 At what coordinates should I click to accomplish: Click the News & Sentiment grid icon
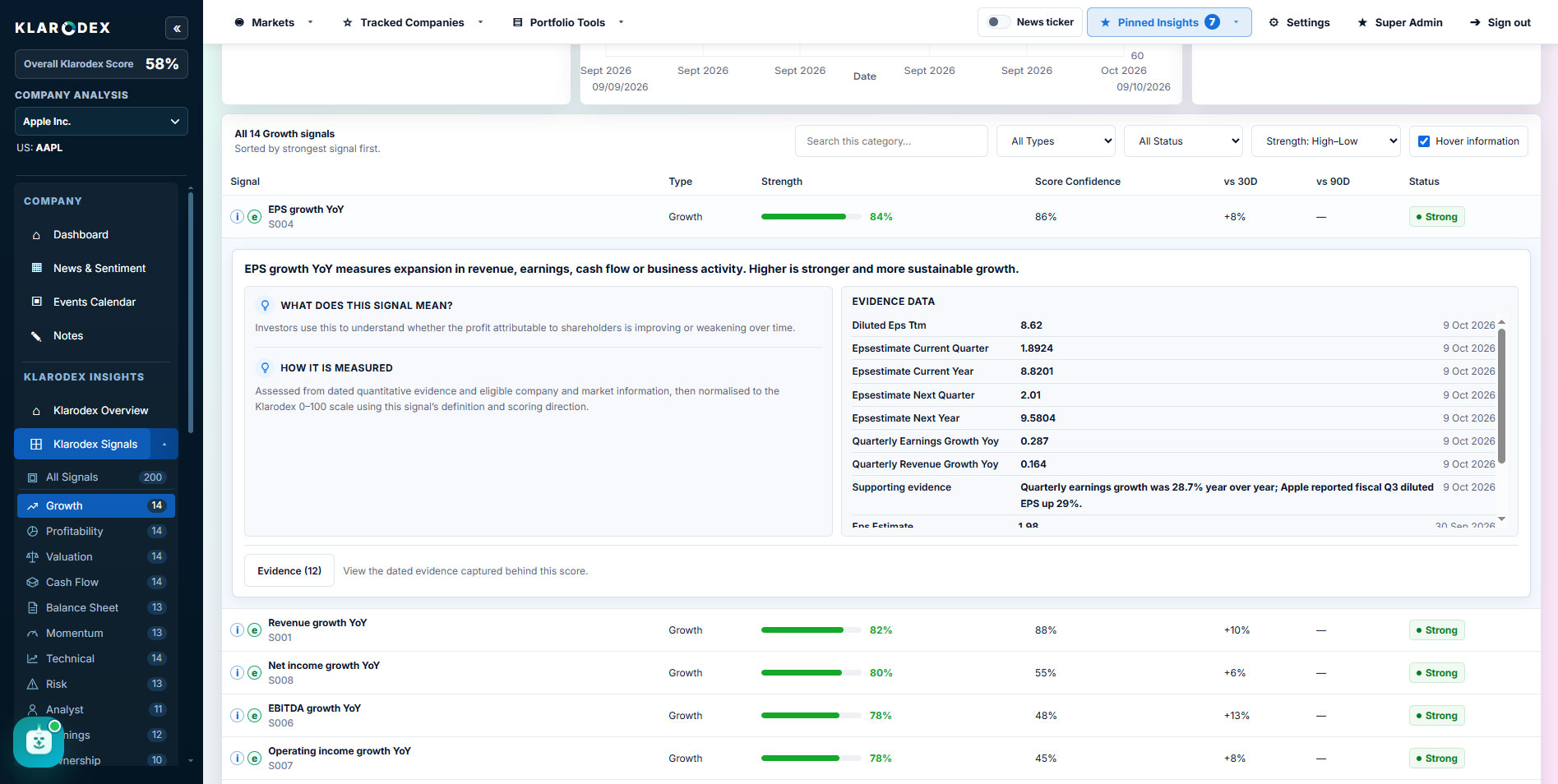(36, 268)
